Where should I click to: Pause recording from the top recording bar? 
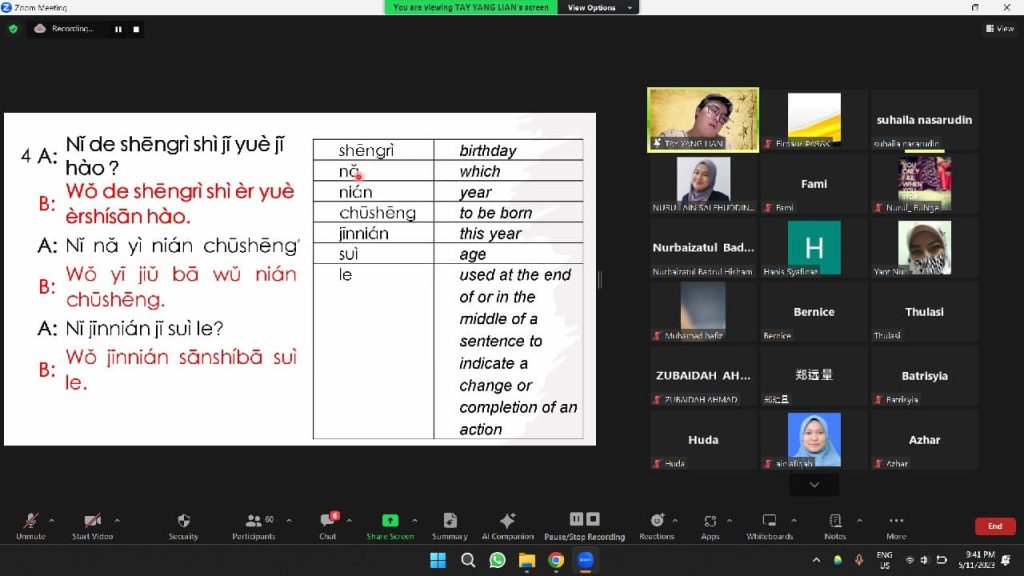118,29
